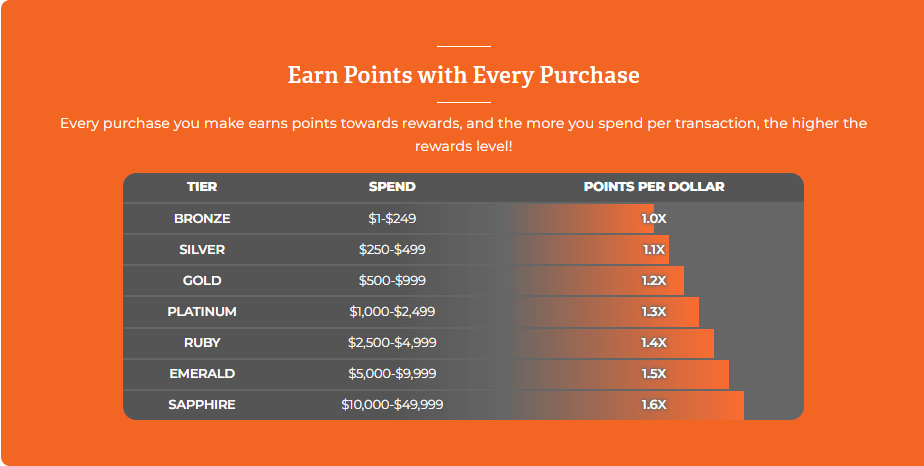
Task: Click the 1.3X points bar
Action: pyautogui.click(x=603, y=312)
